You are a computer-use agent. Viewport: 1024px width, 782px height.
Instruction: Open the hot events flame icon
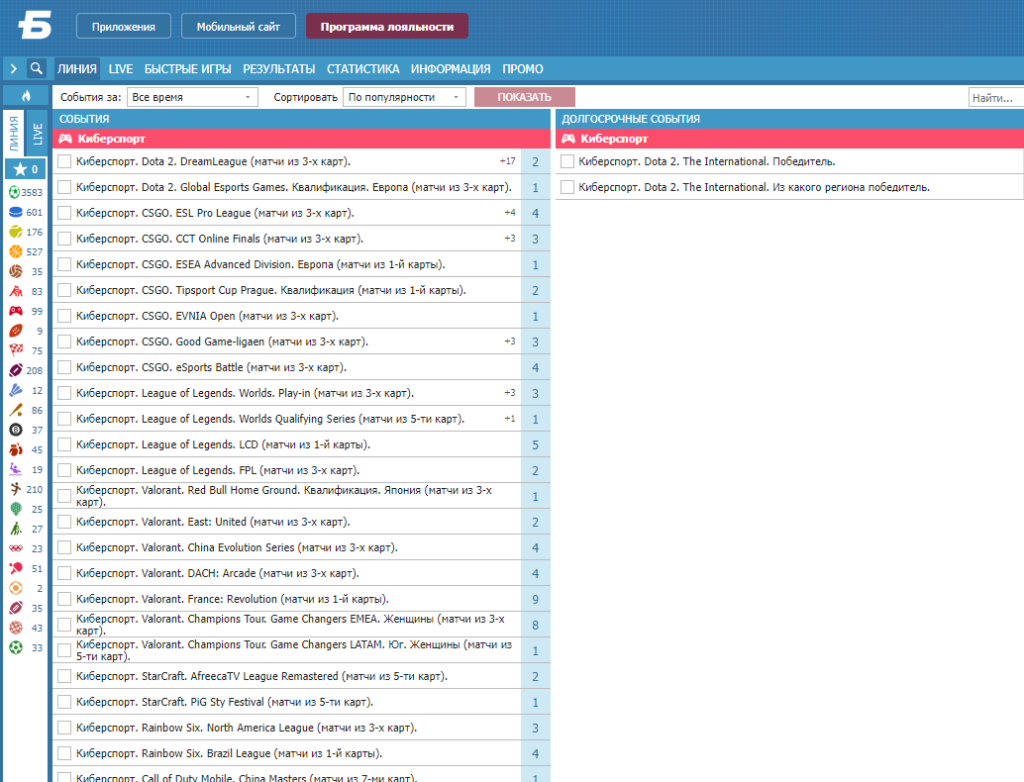26,96
